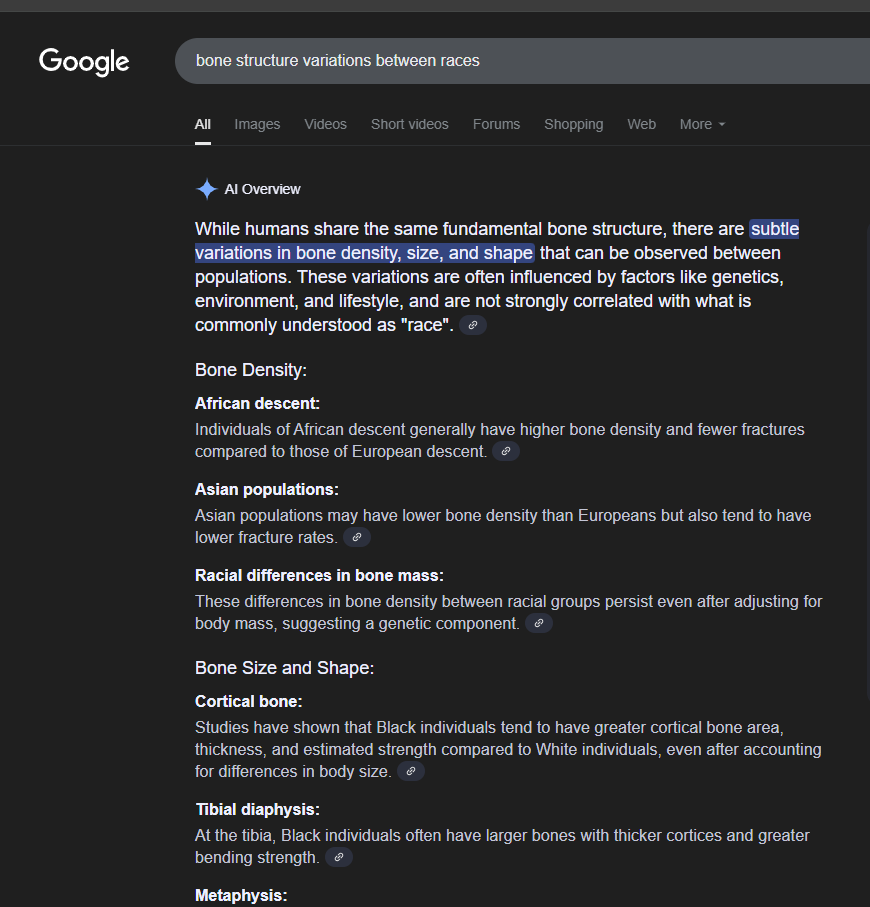Open source link icon after Tibial diaphysis text
The height and width of the screenshot is (907, 870).
point(339,857)
